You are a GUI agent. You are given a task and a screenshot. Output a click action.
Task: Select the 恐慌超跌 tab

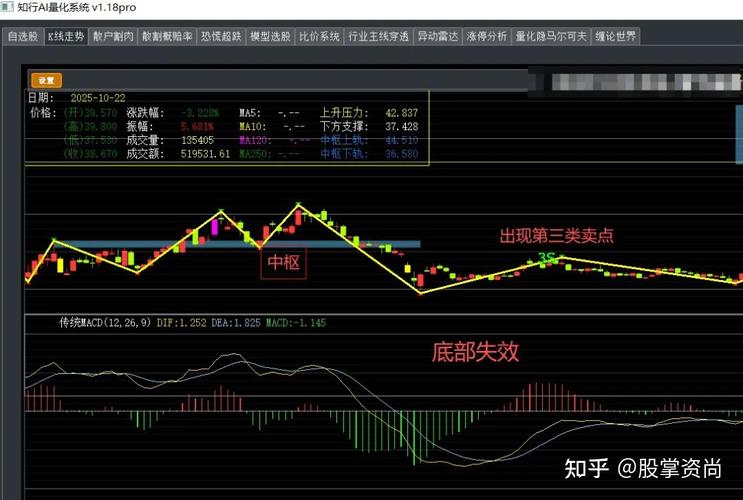(221, 36)
